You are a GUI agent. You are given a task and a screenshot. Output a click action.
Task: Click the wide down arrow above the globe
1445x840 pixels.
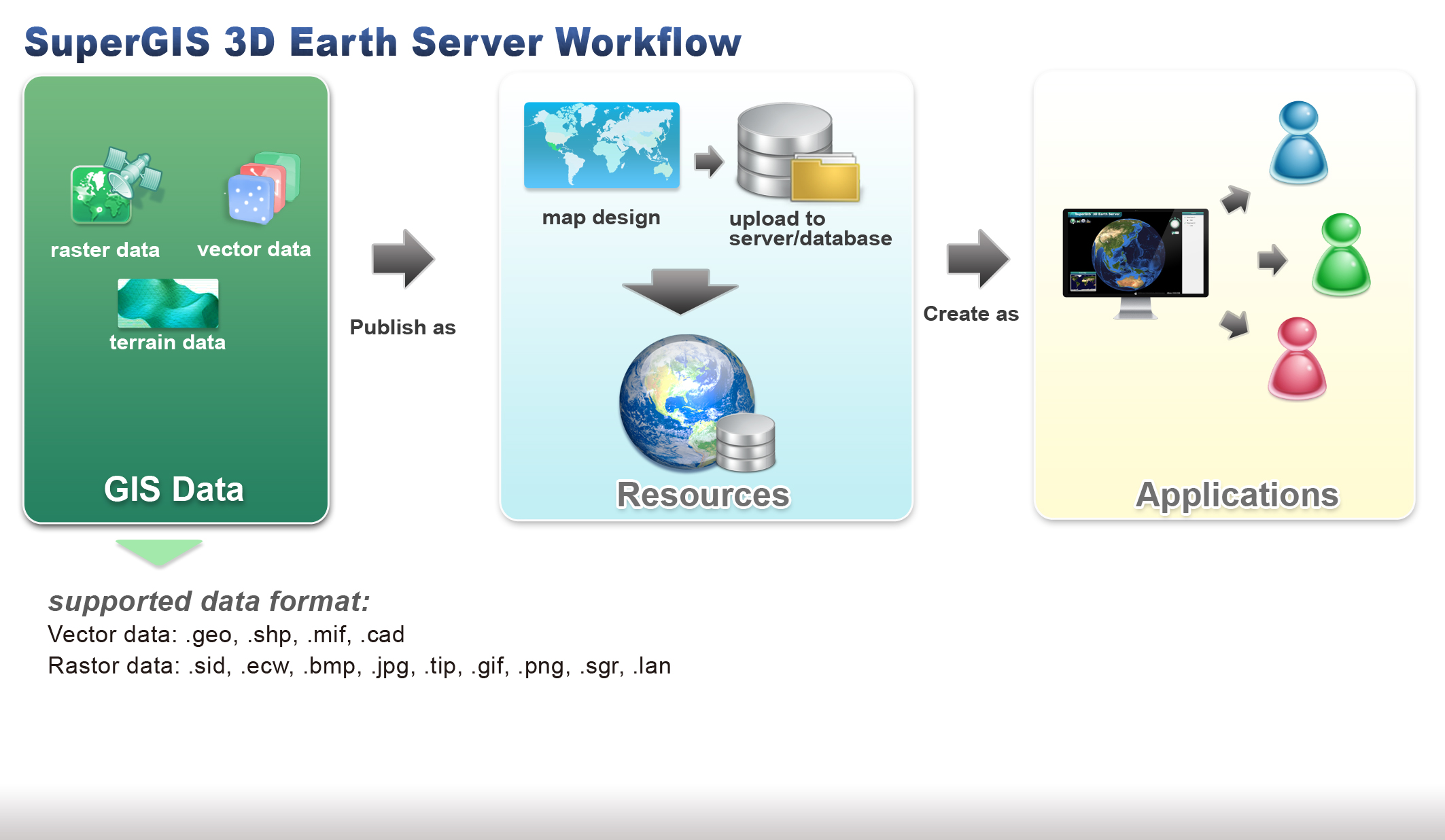pos(680,291)
